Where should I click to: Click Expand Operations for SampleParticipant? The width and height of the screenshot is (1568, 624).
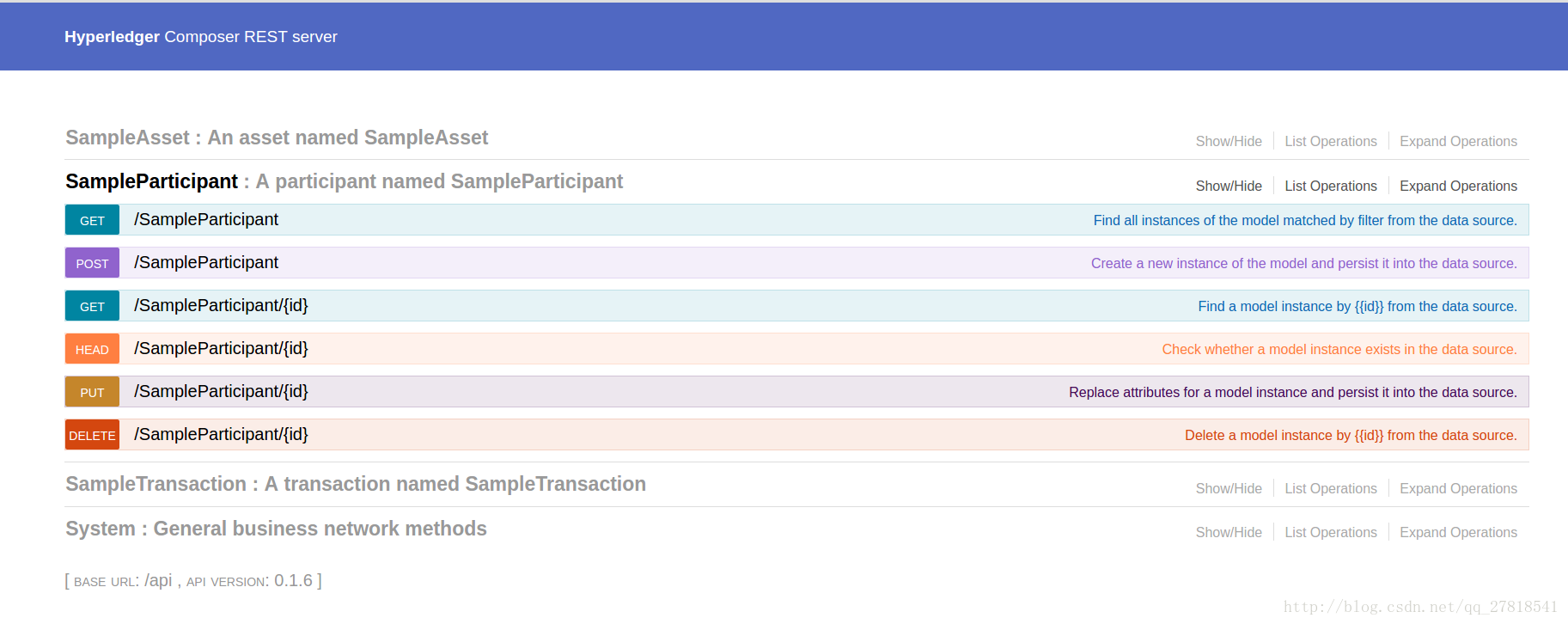click(1458, 187)
